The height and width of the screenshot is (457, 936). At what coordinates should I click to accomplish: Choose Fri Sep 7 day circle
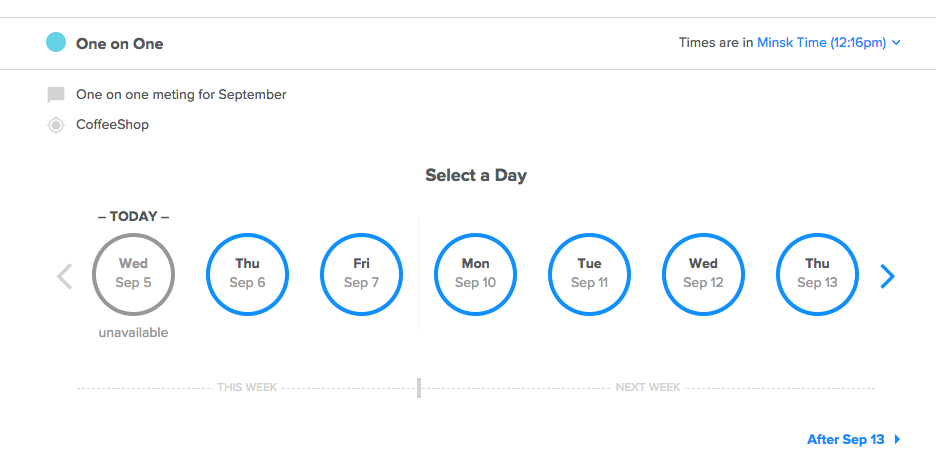361,274
